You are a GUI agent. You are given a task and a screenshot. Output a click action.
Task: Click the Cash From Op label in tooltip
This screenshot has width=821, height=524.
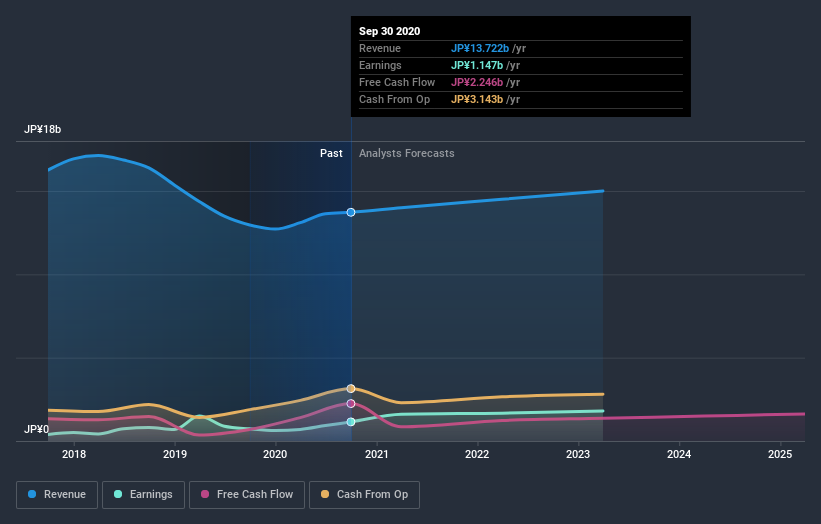(394, 99)
